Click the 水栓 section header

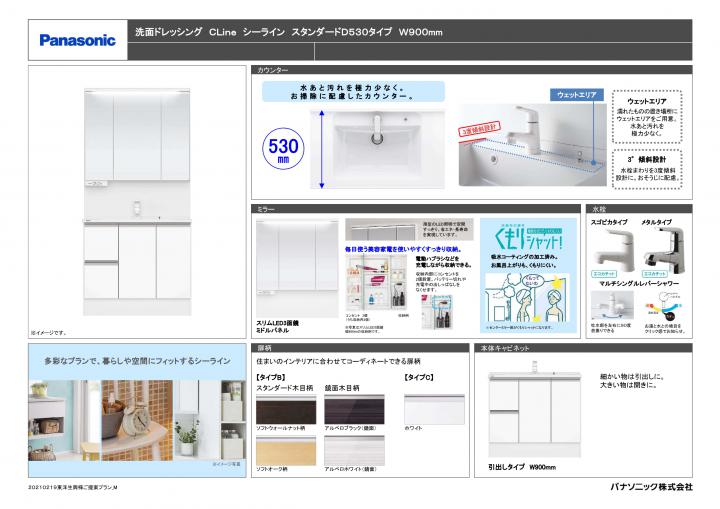(x=639, y=209)
